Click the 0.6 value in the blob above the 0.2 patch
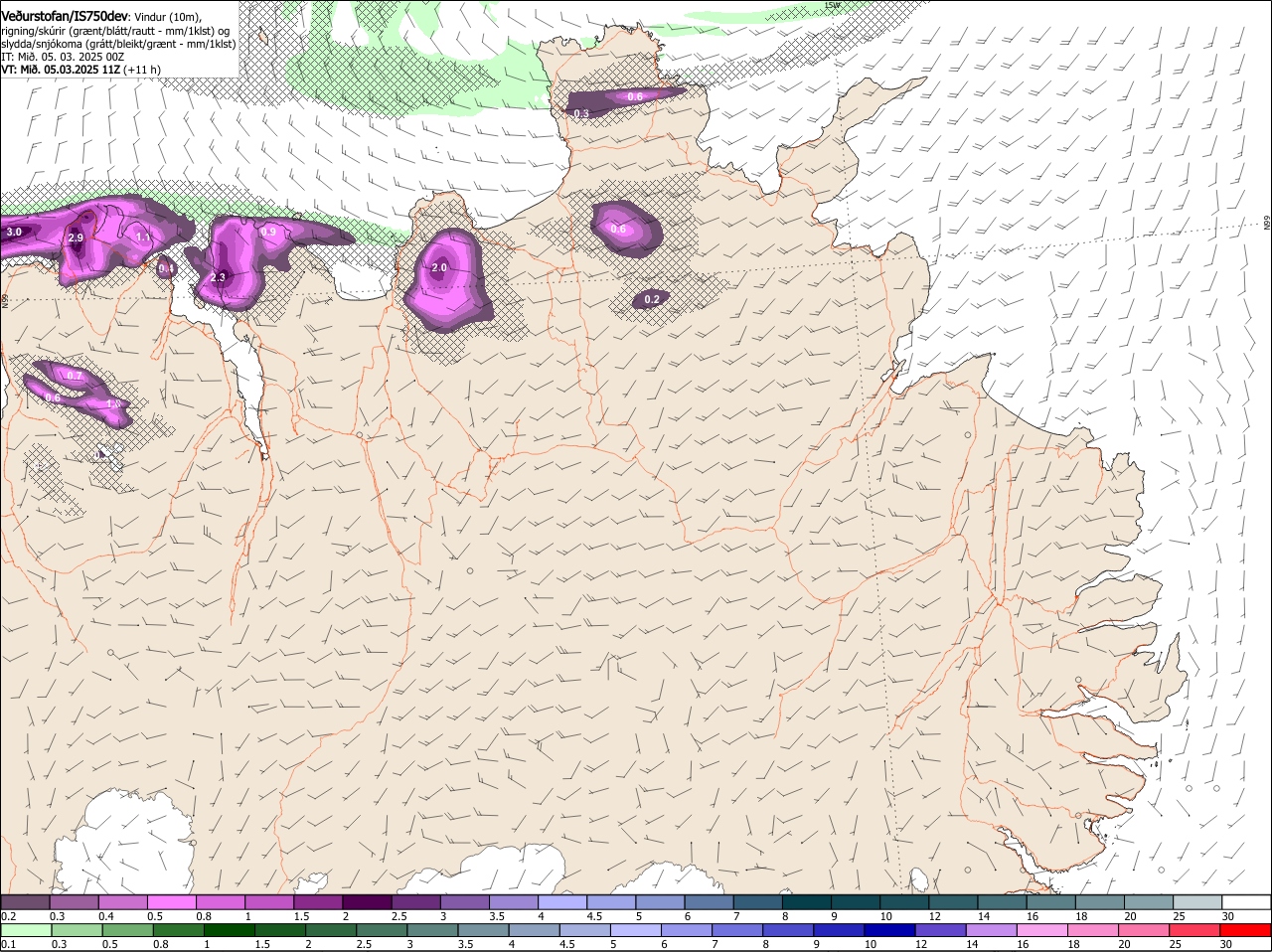 click(618, 230)
